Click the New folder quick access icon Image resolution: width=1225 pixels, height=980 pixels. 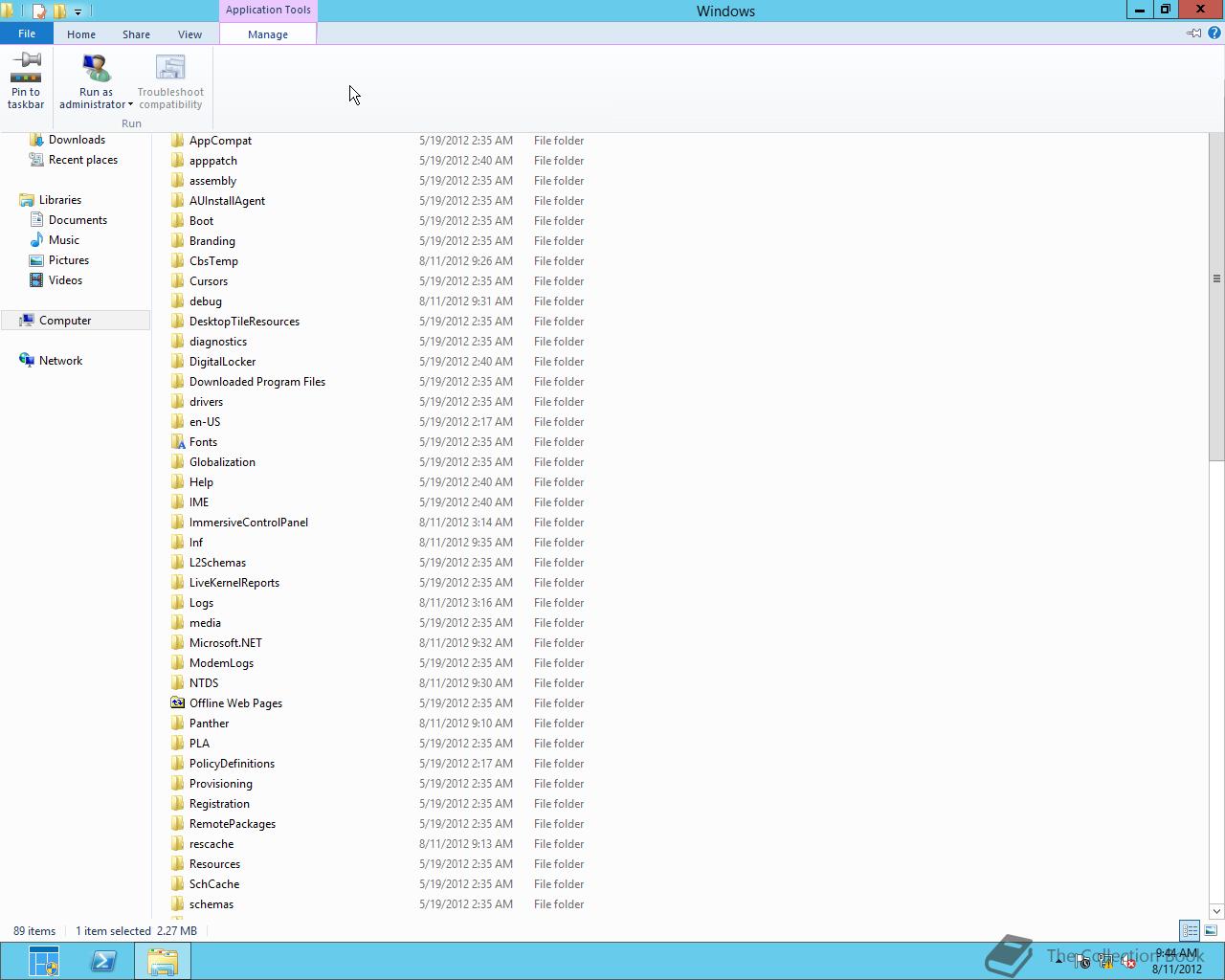point(59,11)
